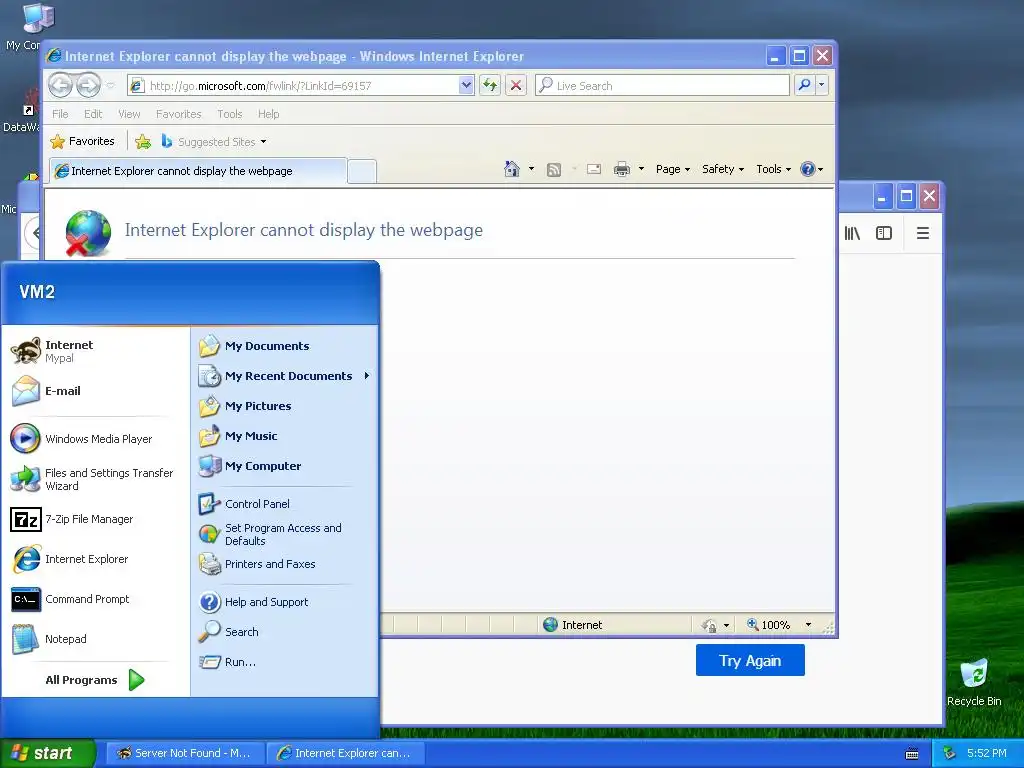The height and width of the screenshot is (768, 1024).
Task: Open a new blank IE tab
Action: [x=362, y=172]
